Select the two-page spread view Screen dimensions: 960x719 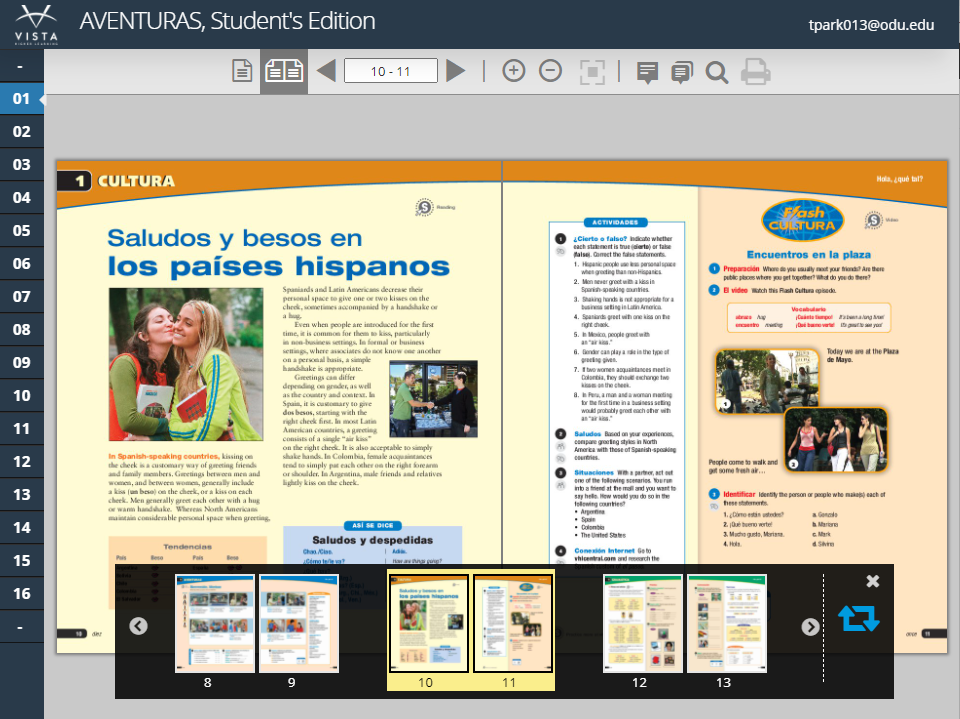pos(284,71)
